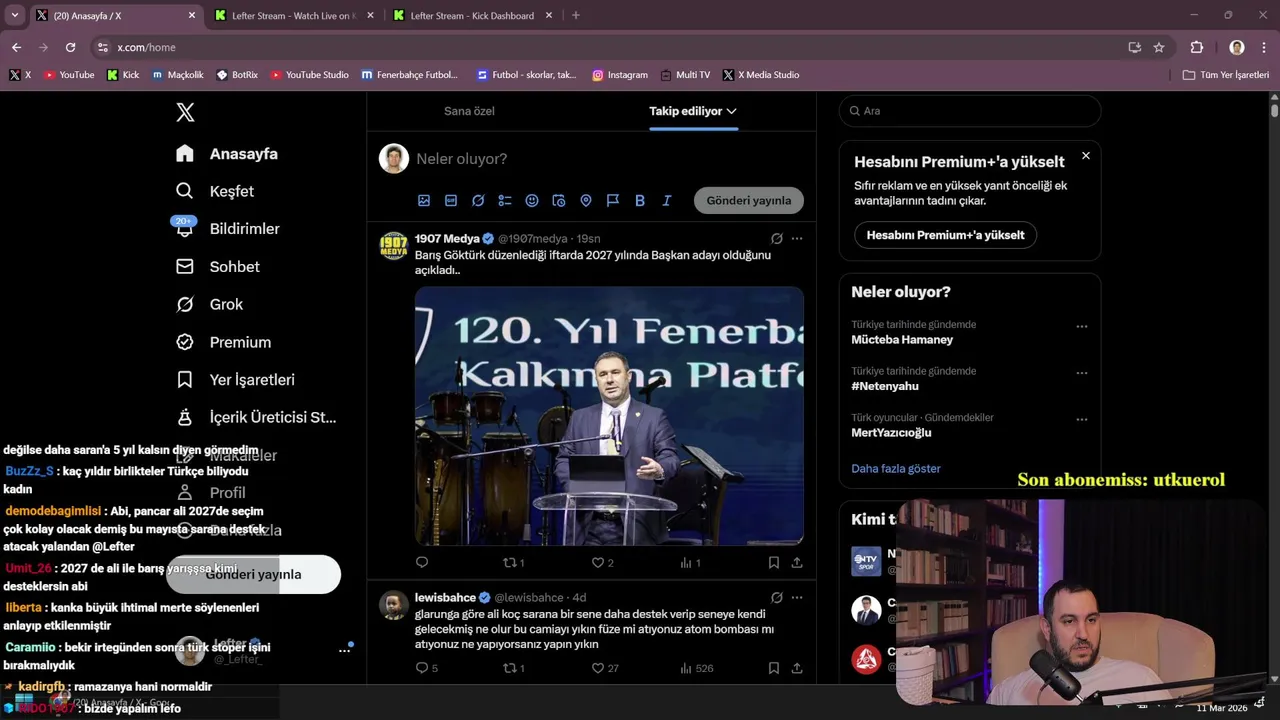Bookmark this page star icon
1280x720 pixels.
click(x=1159, y=47)
